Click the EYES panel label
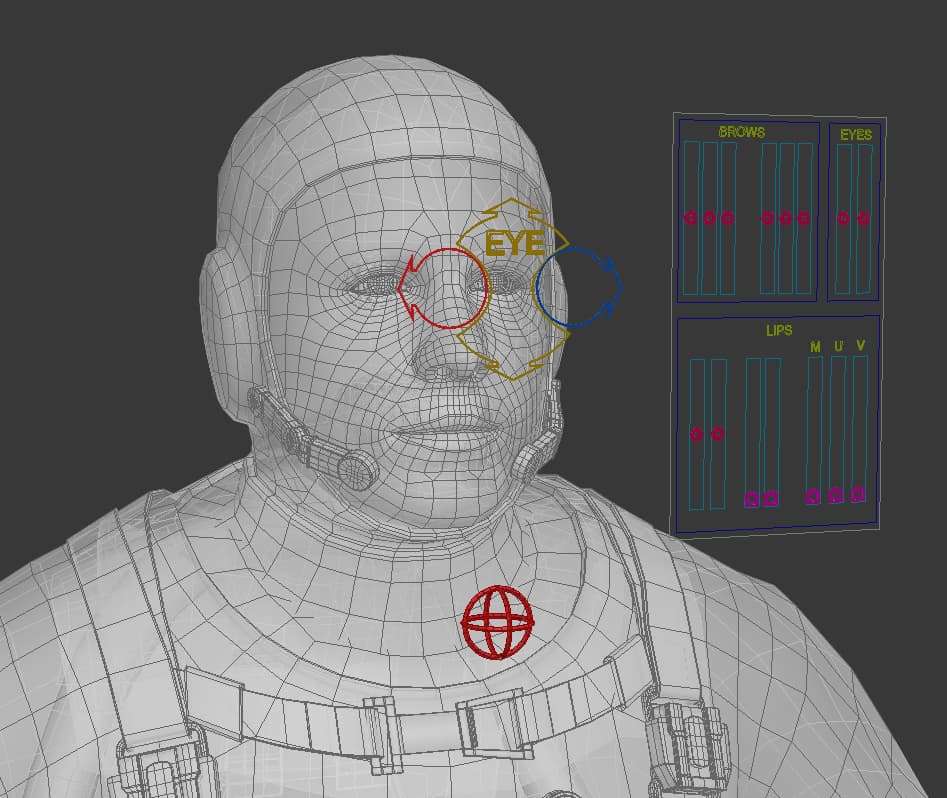This screenshot has width=947, height=798. pos(857,133)
